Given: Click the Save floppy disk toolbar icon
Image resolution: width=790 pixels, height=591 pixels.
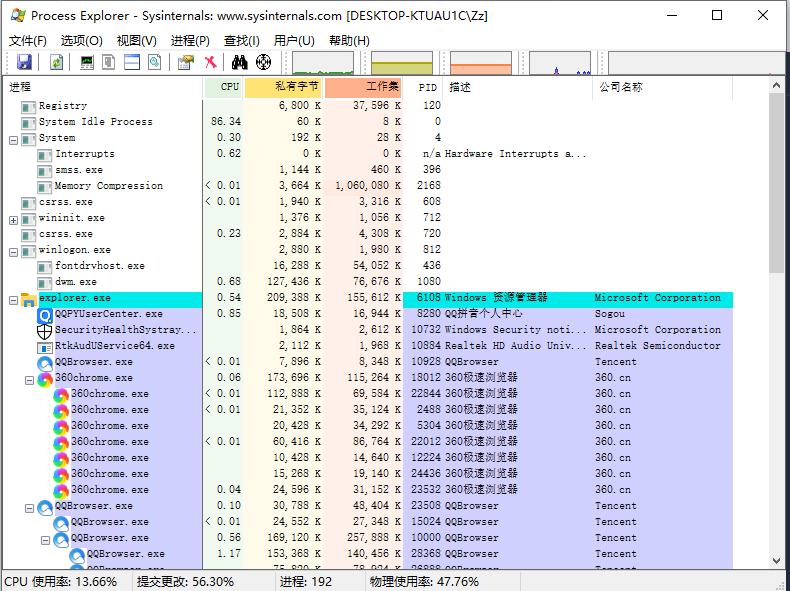Looking at the screenshot, I should tap(24, 62).
